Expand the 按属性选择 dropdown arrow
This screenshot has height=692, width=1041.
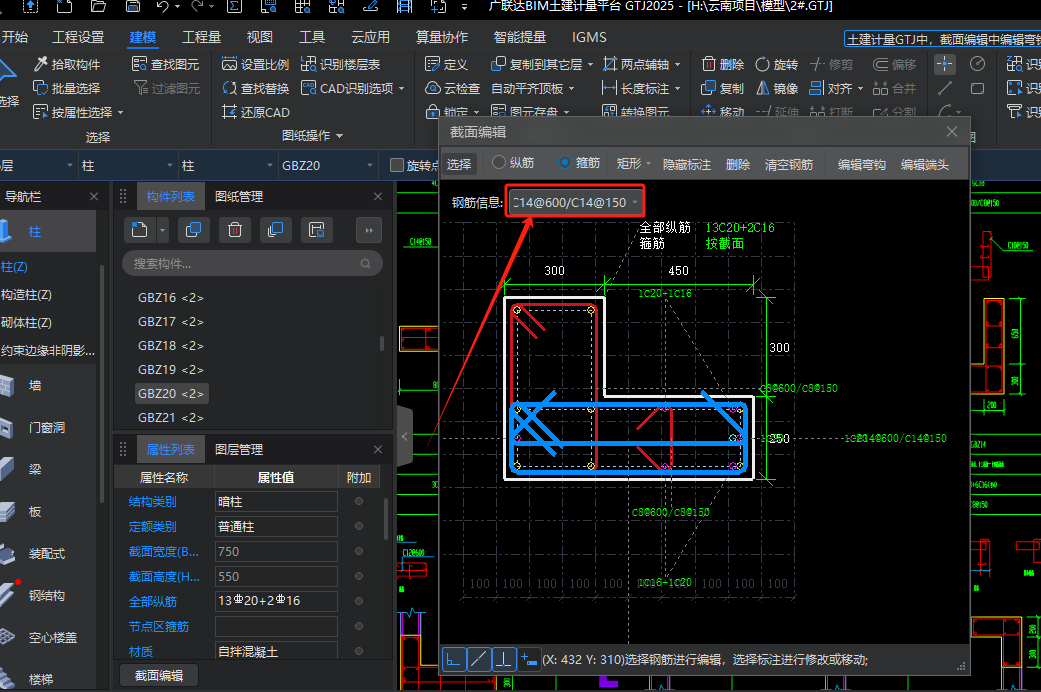point(120,112)
